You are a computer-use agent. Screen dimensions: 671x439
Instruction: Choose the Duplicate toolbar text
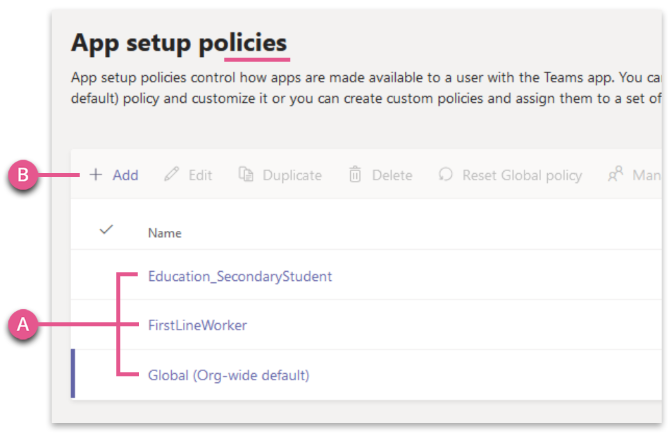pos(292,175)
